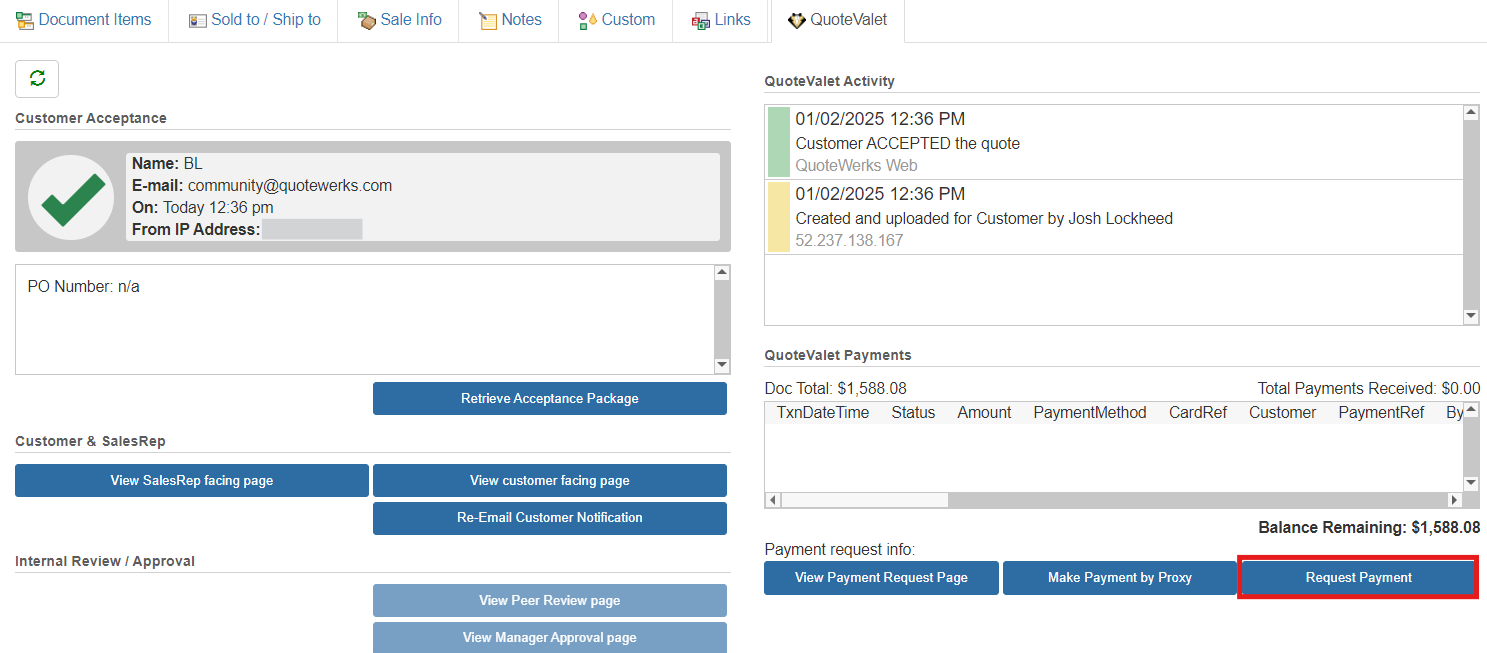Viewport: 1487px width, 653px height.
Task: Select the QuoteValet tab
Action: point(838,20)
